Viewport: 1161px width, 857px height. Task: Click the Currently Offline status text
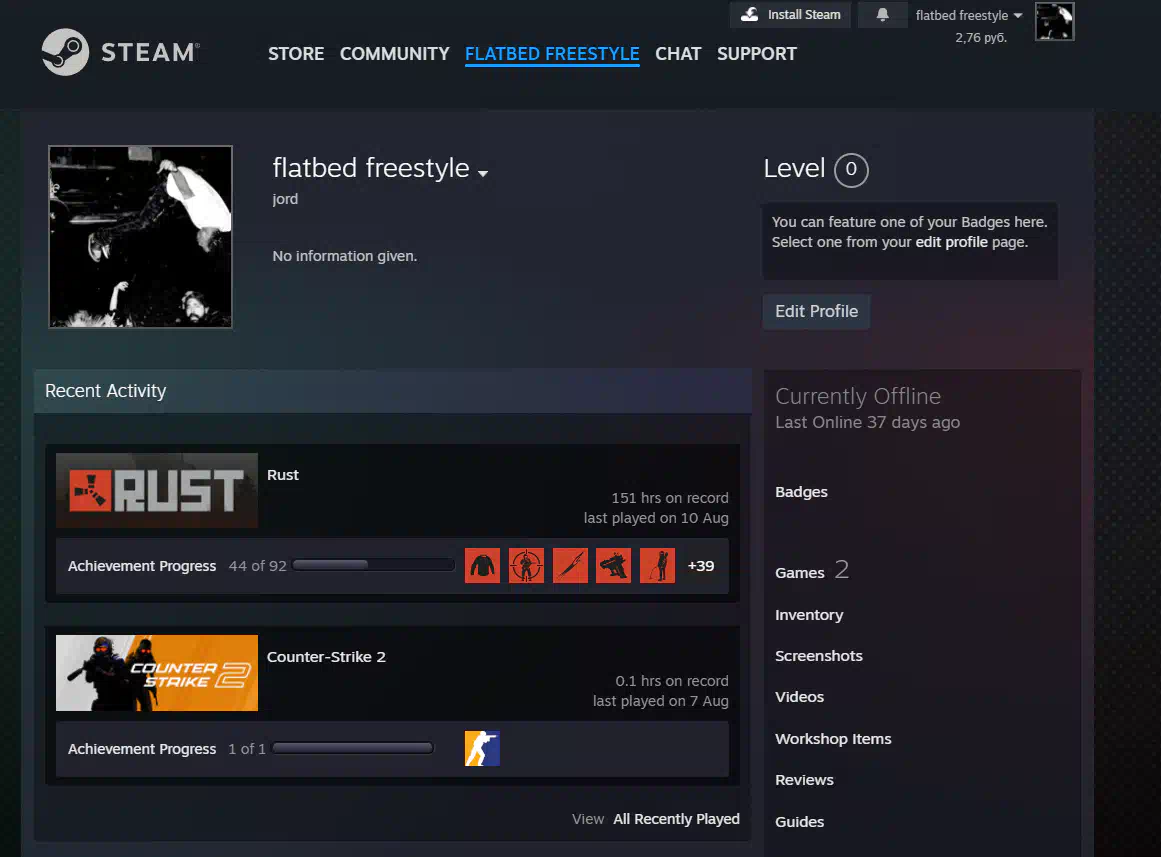click(x=858, y=396)
